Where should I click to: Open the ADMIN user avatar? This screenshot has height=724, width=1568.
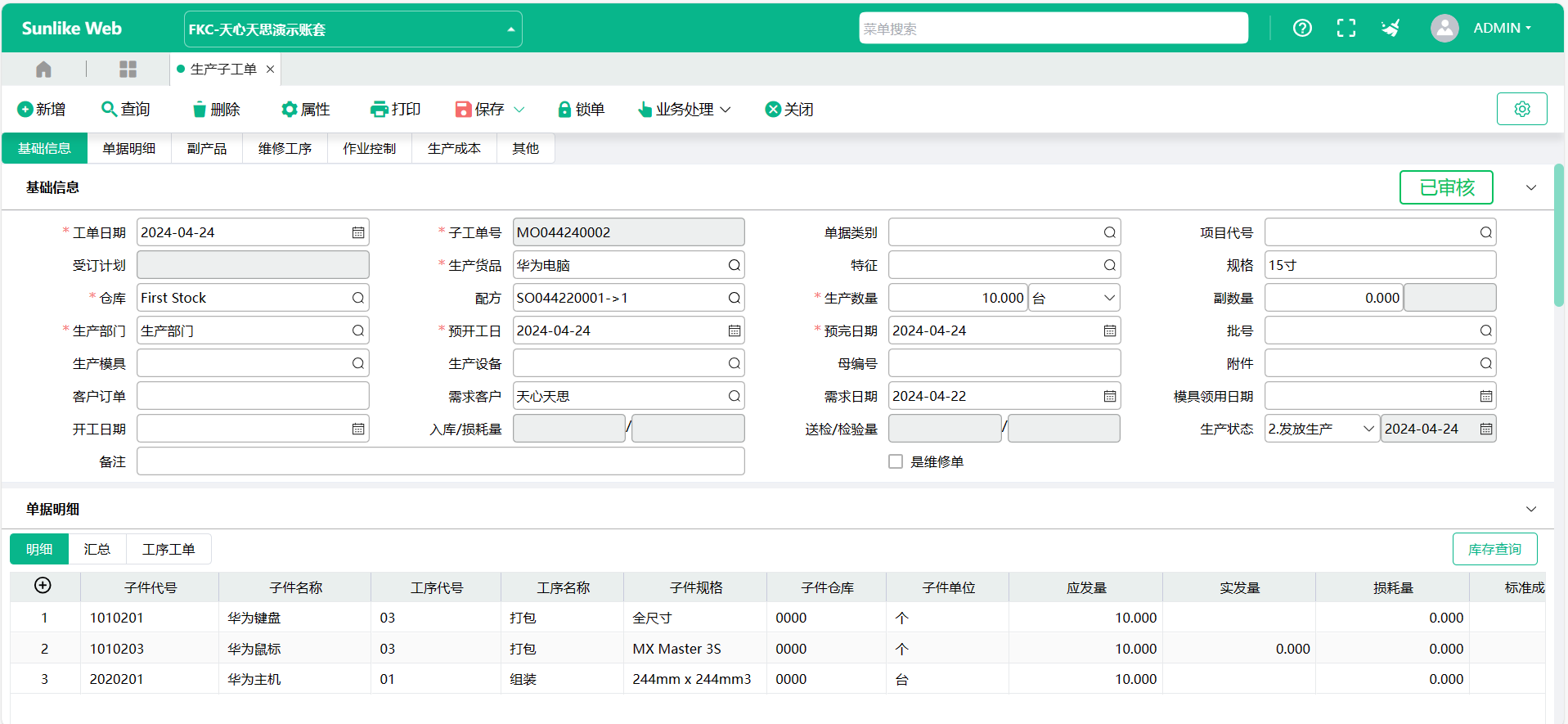(x=1444, y=28)
